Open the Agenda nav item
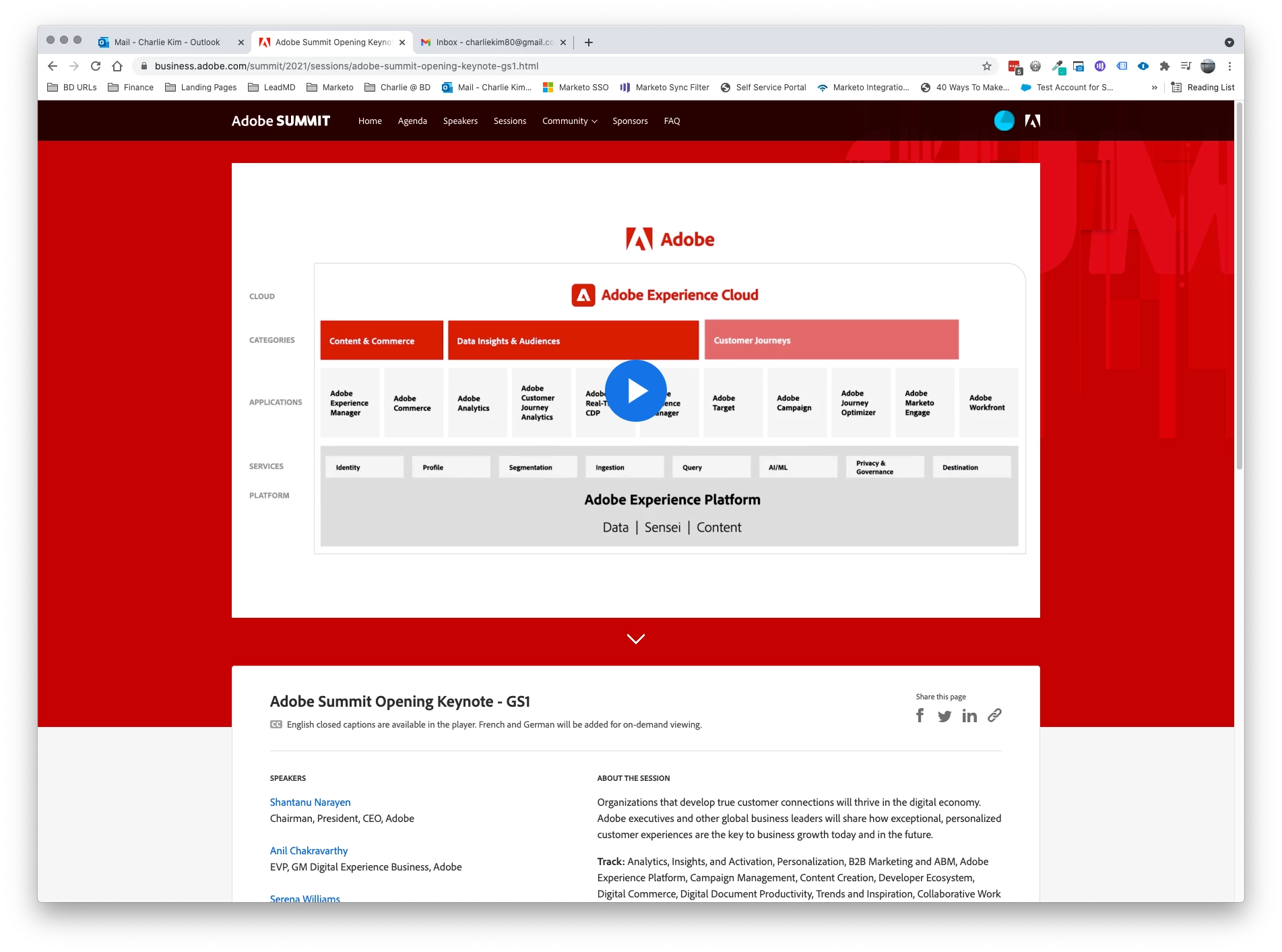The image size is (1282, 952). (x=412, y=121)
